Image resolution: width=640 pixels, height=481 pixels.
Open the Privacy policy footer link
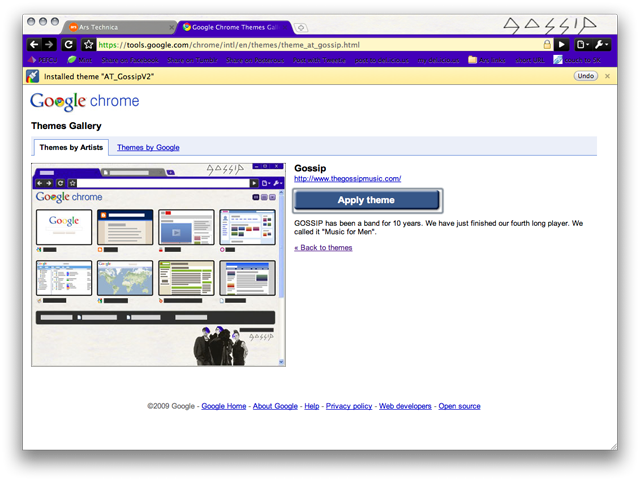click(x=349, y=406)
